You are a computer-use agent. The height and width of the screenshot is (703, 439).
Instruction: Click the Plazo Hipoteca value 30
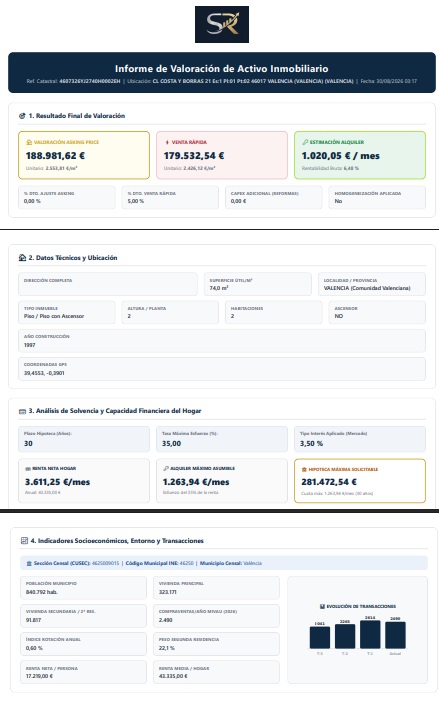pyautogui.click(x=28, y=443)
